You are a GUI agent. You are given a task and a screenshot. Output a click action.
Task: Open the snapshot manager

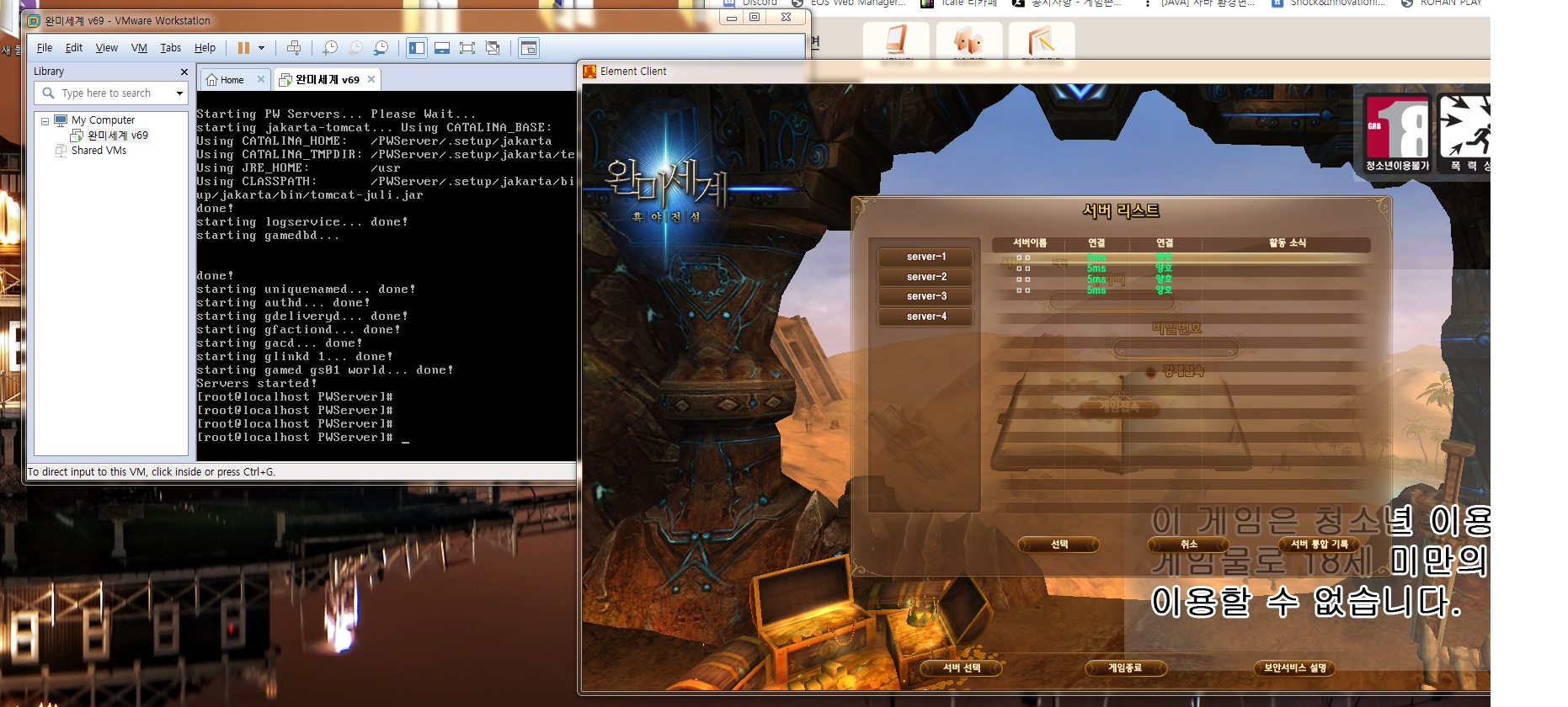point(381,48)
